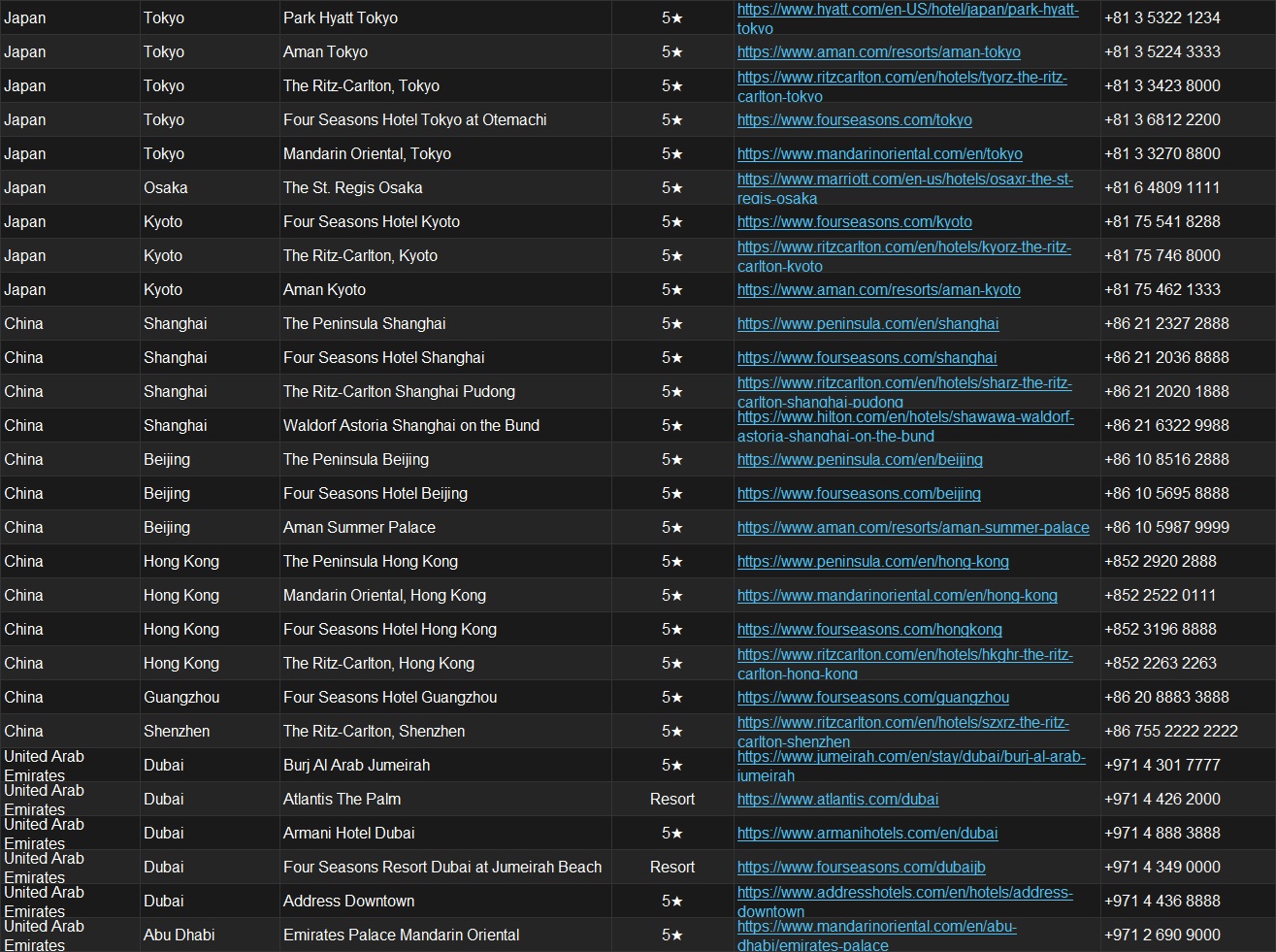Follow the Ritz-Carlton Shenzhen hotel URL
This screenshot has height=952, width=1276.
coord(902,732)
